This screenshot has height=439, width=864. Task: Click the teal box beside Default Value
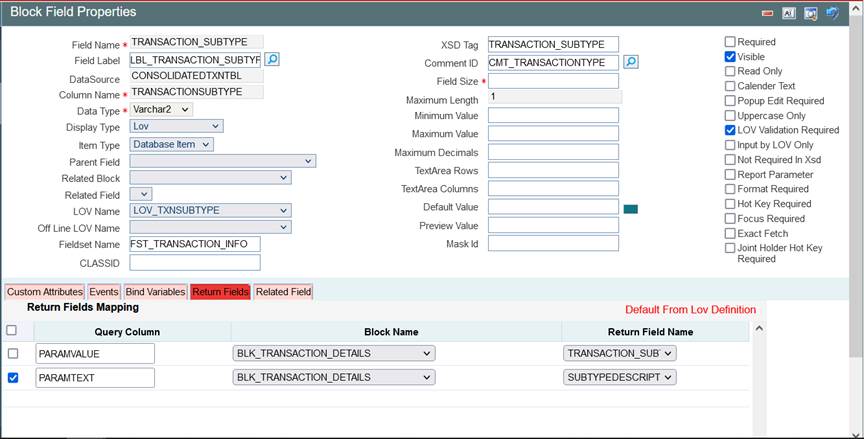630,209
